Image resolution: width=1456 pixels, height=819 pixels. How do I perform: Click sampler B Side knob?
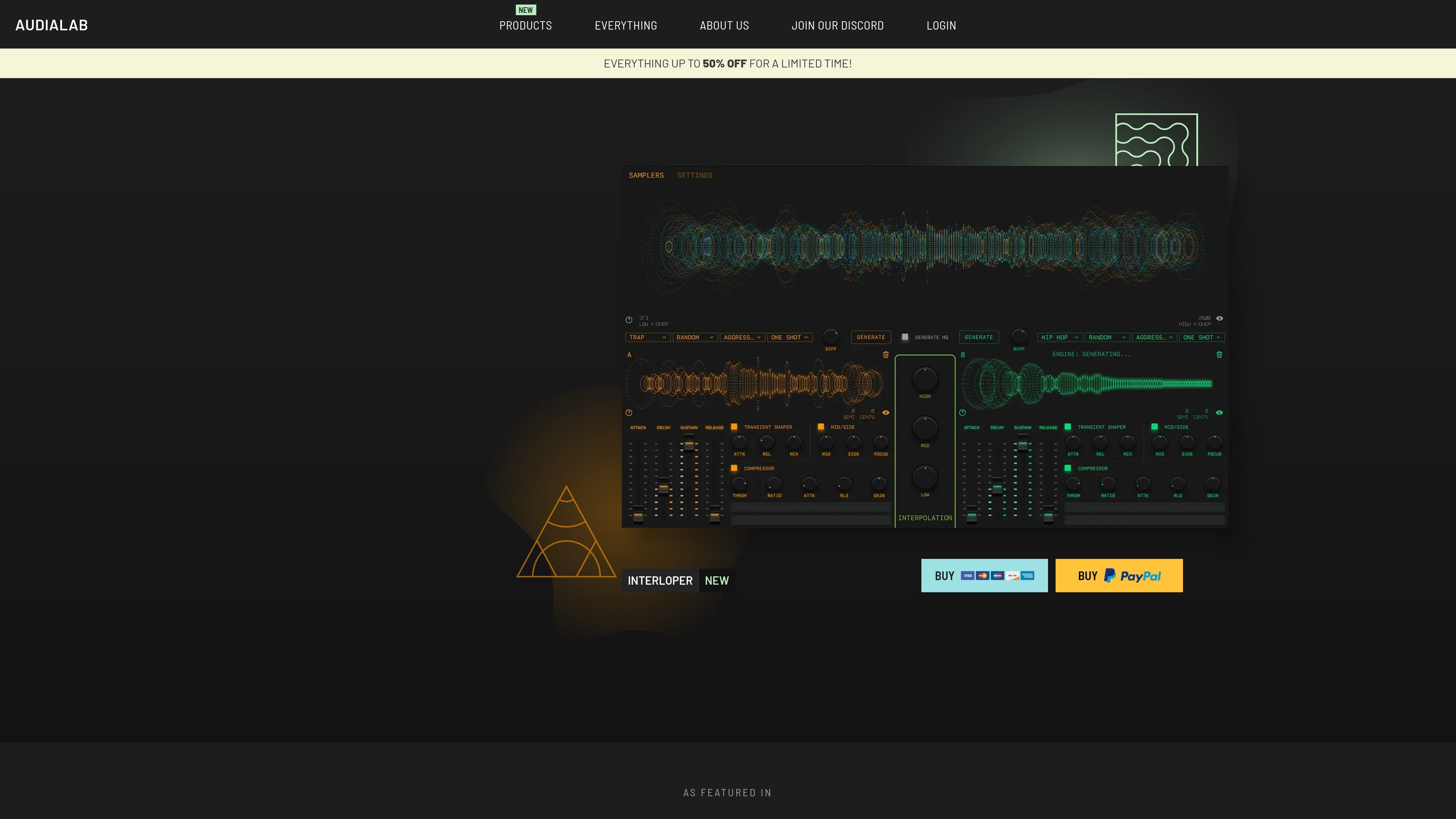1187,441
